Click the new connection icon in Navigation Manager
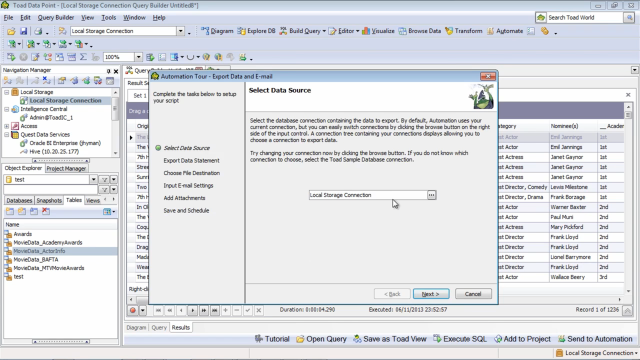This screenshot has height=360, width=640. click(8, 81)
